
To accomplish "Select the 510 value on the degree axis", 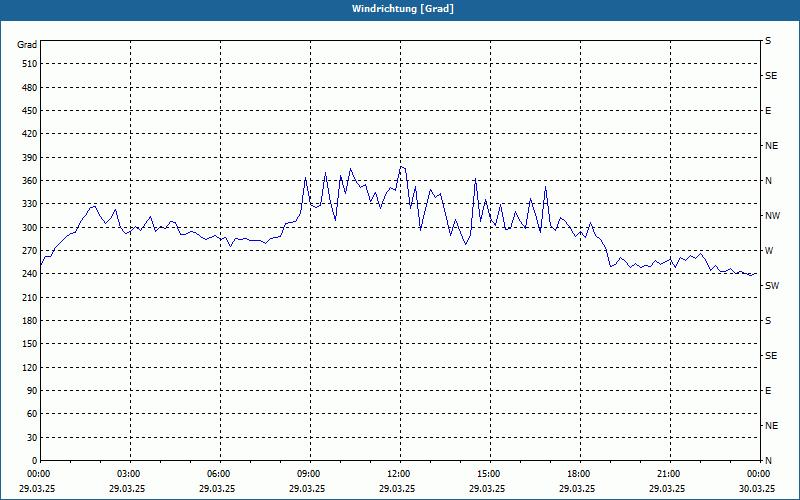I will (x=30, y=64).
